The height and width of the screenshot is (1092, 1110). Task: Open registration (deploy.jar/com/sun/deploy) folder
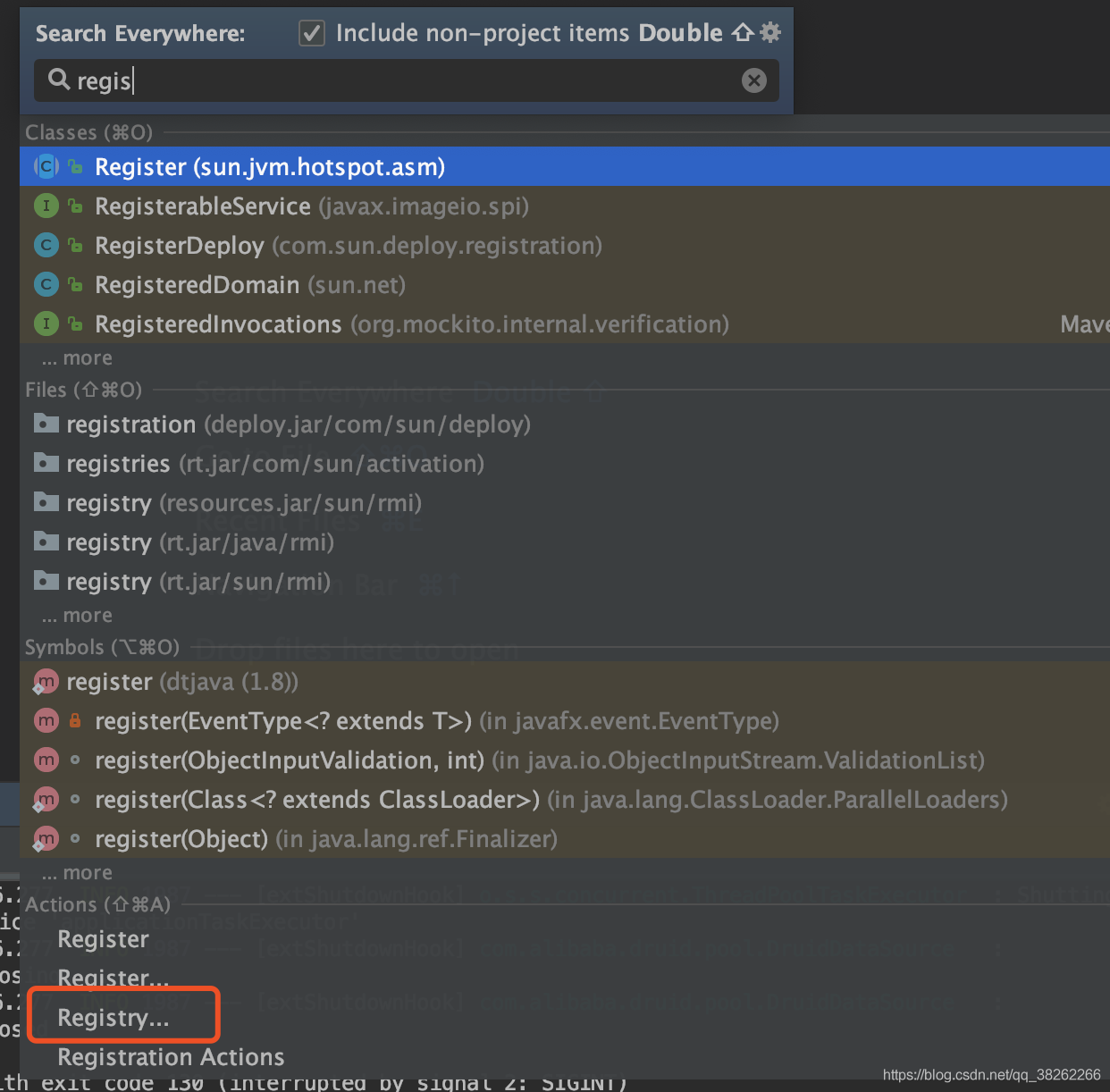click(x=565, y=424)
